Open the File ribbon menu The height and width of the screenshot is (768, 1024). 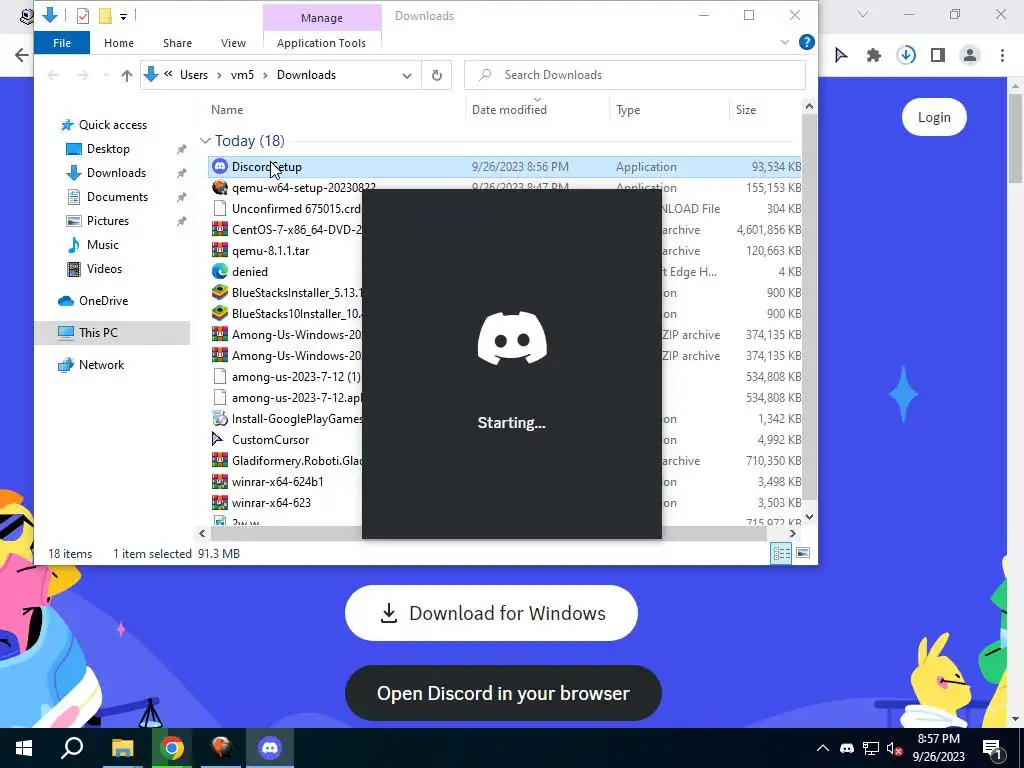click(x=62, y=42)
